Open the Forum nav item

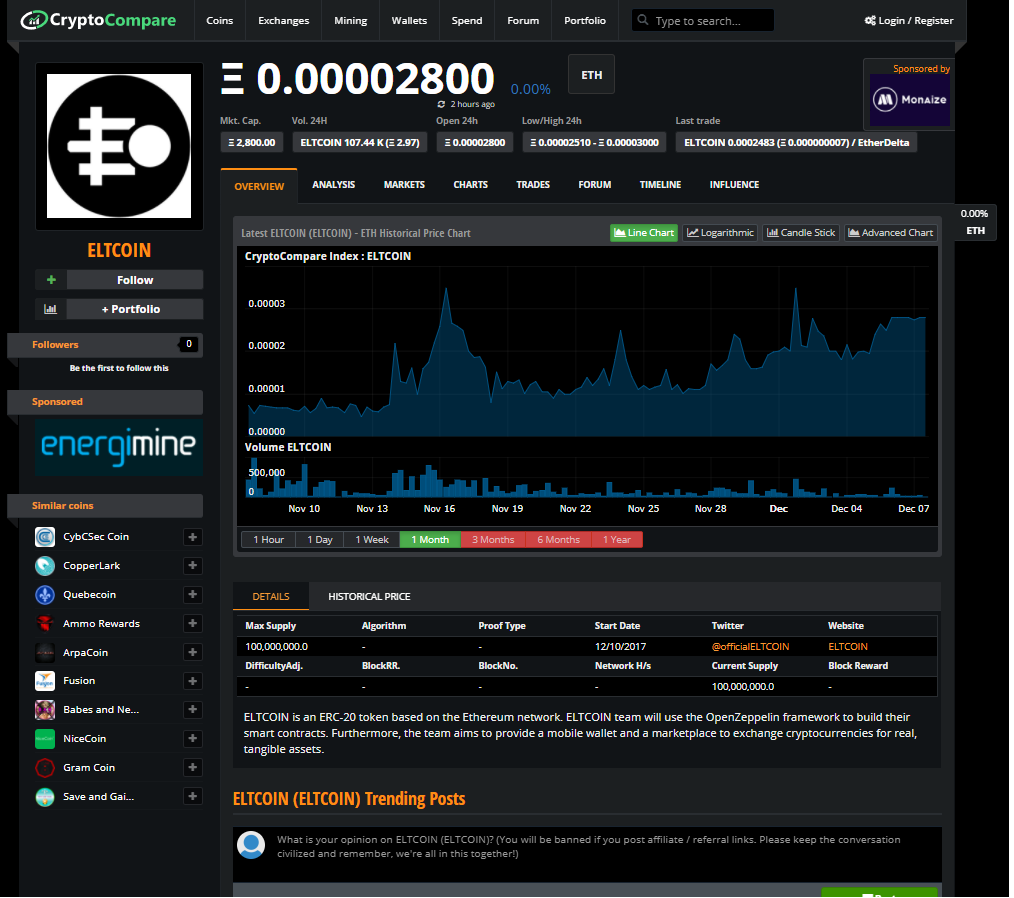pyautogui.click(x=523, y=21)
